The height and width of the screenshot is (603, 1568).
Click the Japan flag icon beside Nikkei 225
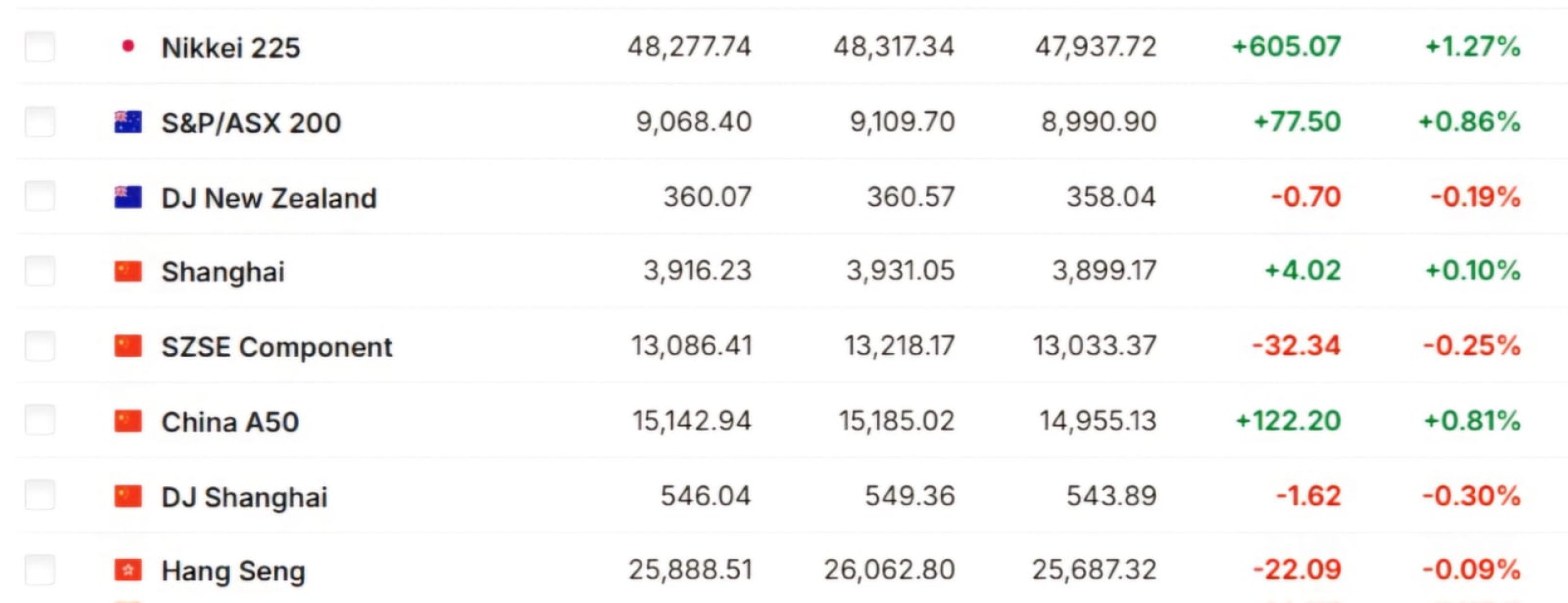128,47
